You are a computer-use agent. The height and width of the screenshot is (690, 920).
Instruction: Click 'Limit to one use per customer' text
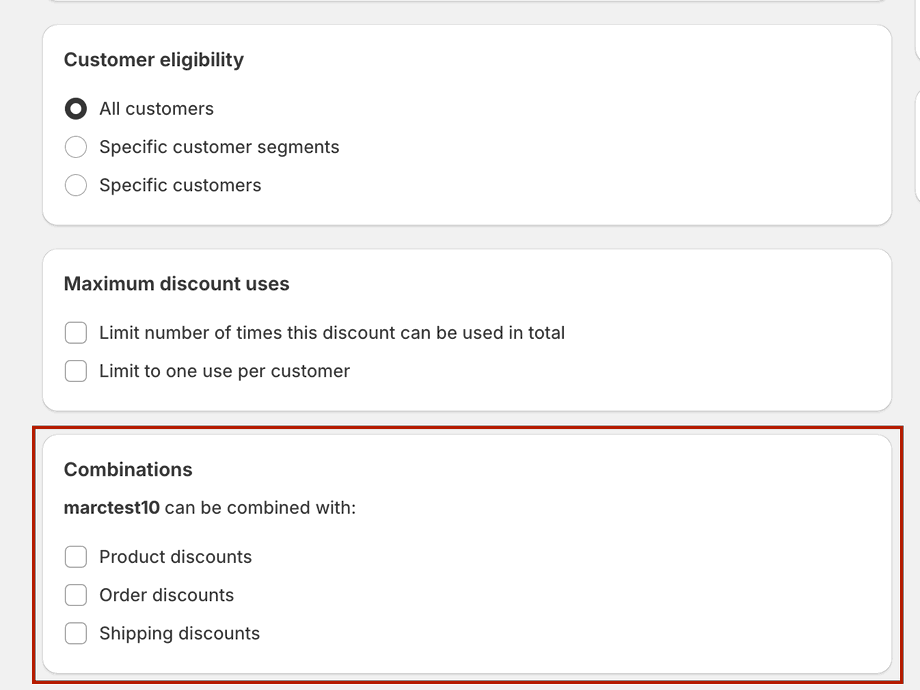(224, 371)
